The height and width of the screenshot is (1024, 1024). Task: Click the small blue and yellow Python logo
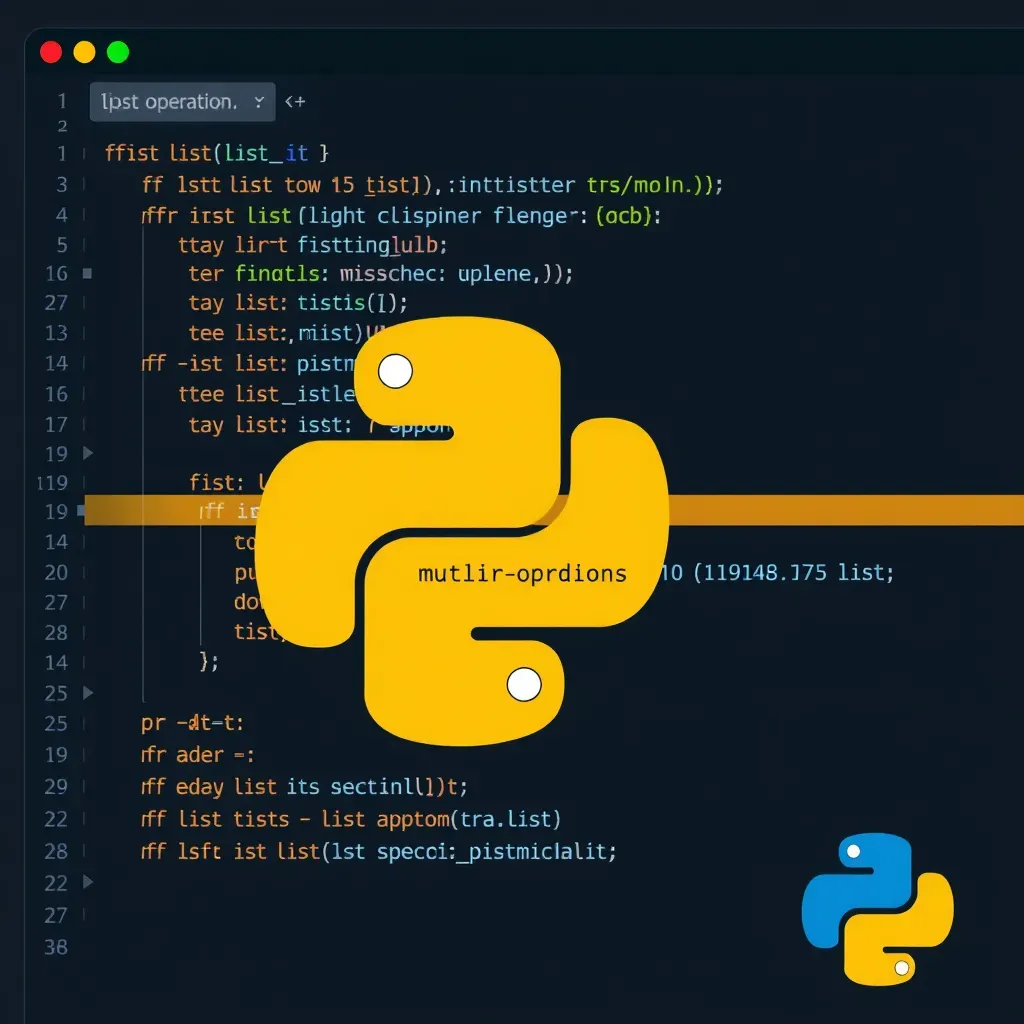(877, 908)
